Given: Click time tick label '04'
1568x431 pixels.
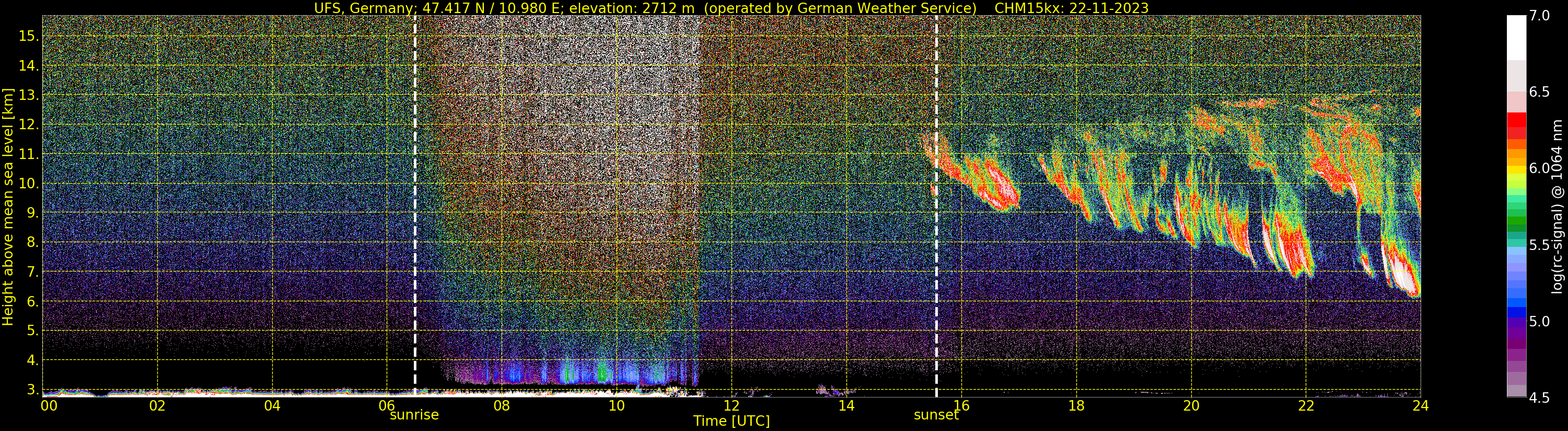Looking at the screenshot, I should (272, 405).
